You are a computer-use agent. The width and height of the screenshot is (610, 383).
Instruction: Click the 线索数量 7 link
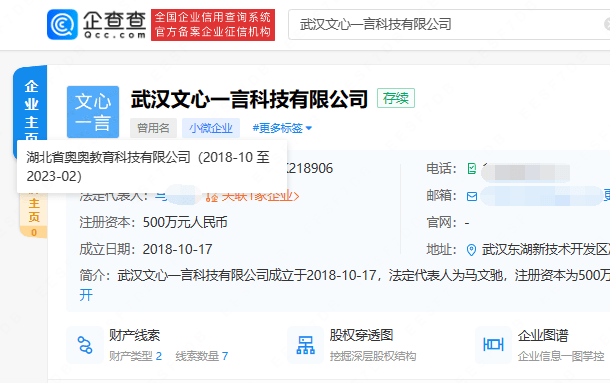pos(202,356)
